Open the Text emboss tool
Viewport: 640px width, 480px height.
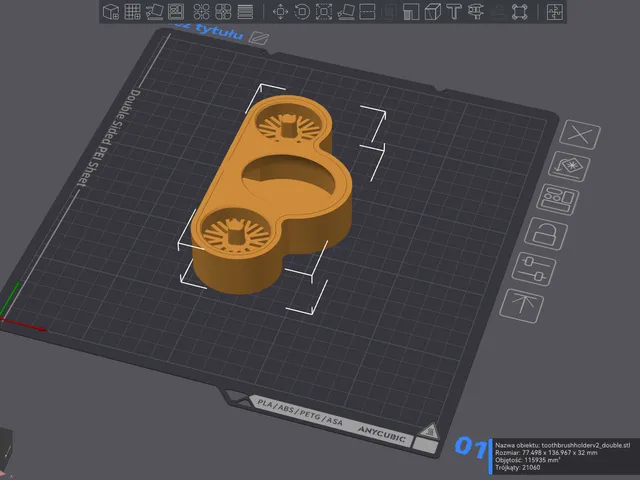454,12
